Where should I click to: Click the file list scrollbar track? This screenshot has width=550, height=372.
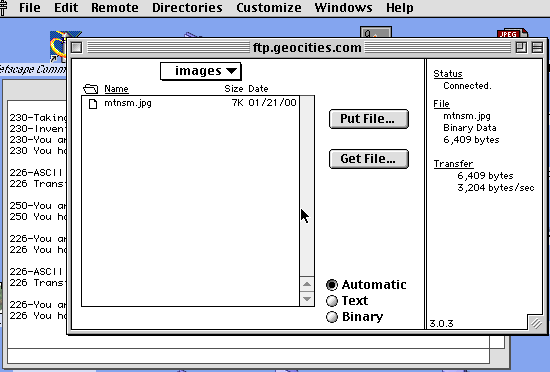[x=307, y=186]
